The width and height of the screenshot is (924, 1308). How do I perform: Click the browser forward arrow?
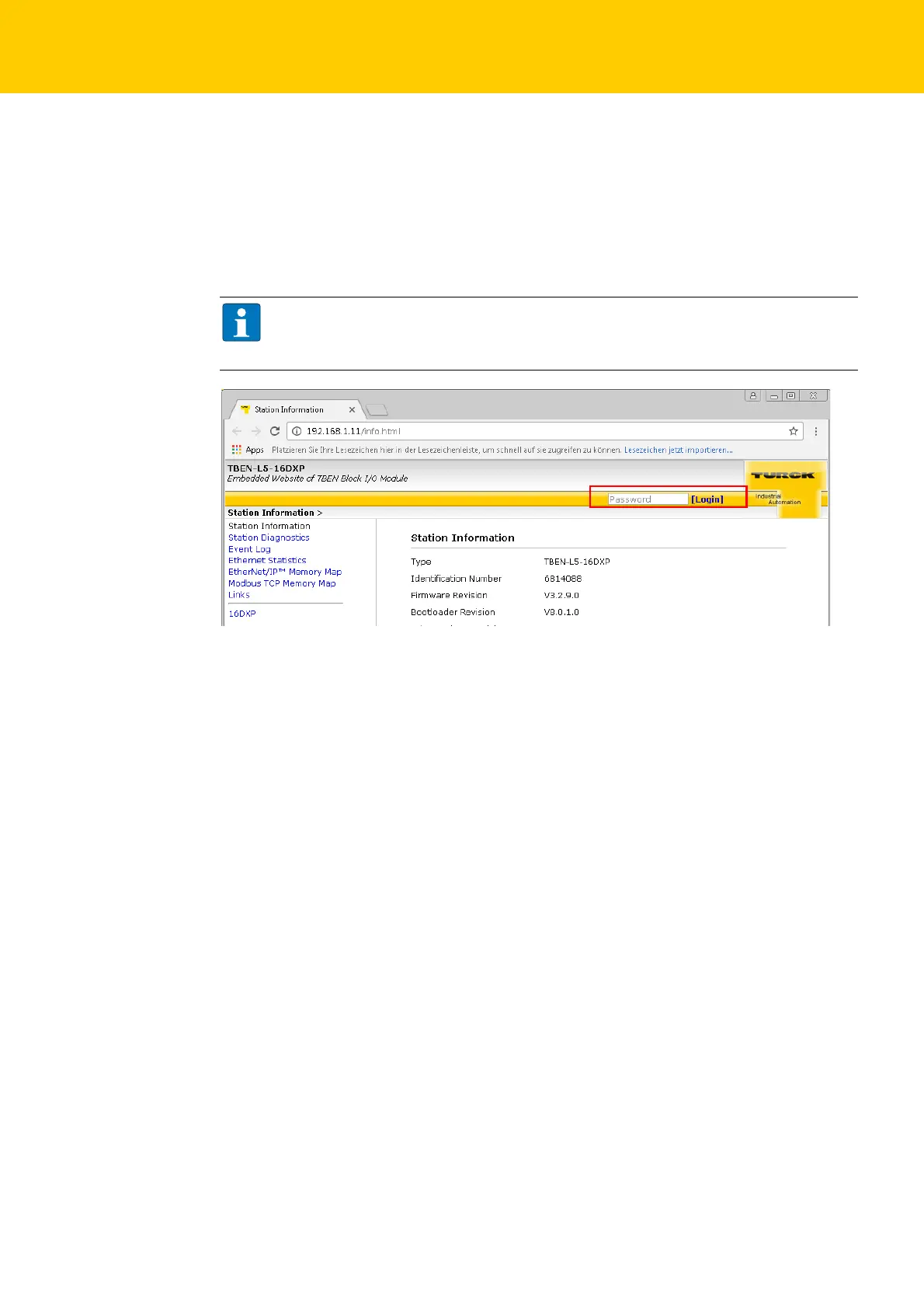coord(255,431)
